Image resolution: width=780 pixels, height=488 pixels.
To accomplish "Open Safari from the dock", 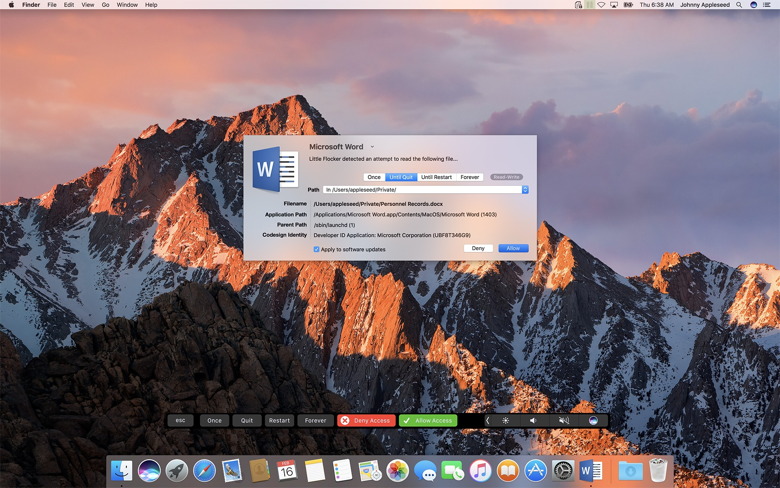I will click(204, 470).
